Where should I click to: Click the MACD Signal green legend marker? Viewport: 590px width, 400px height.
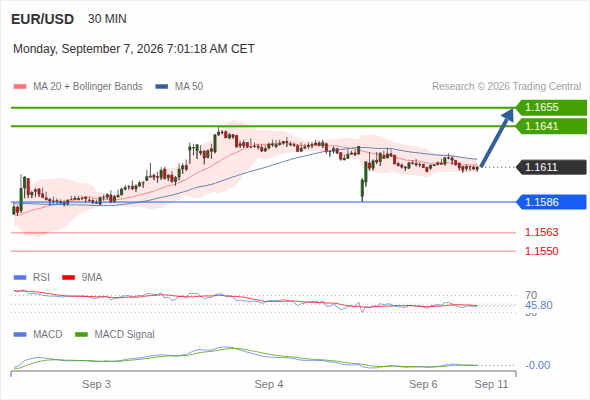(x=81, y=334)
